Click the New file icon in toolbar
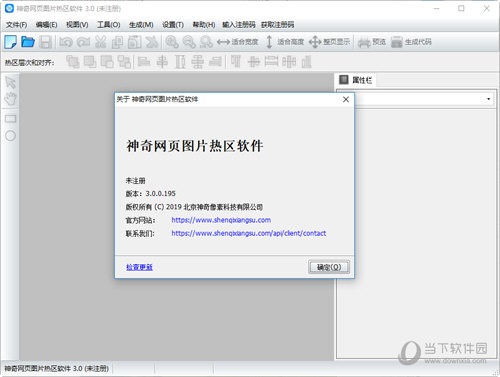This screenshot has height=377, width=500. (x=10, y=42)
